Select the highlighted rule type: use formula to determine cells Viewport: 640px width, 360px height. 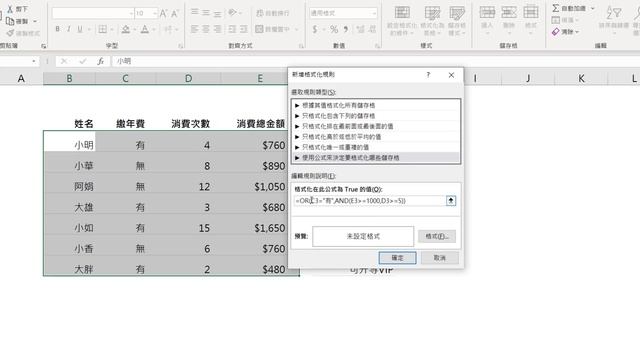(x=376, y=158)
